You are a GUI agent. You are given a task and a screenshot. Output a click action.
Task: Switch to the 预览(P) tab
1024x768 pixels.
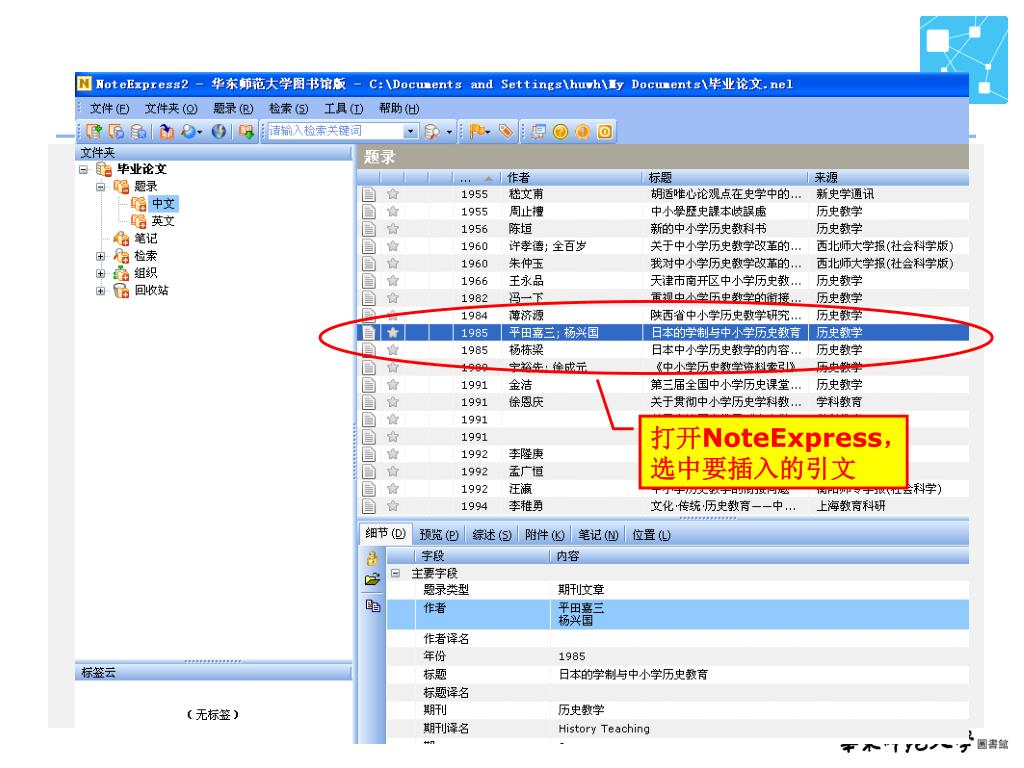coord(439,535)
